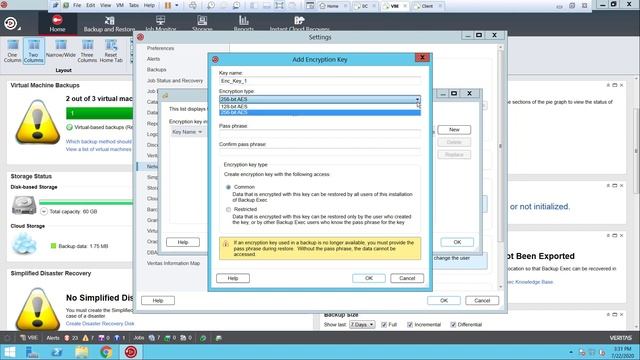Open Windows Start button

coord(9,352)
